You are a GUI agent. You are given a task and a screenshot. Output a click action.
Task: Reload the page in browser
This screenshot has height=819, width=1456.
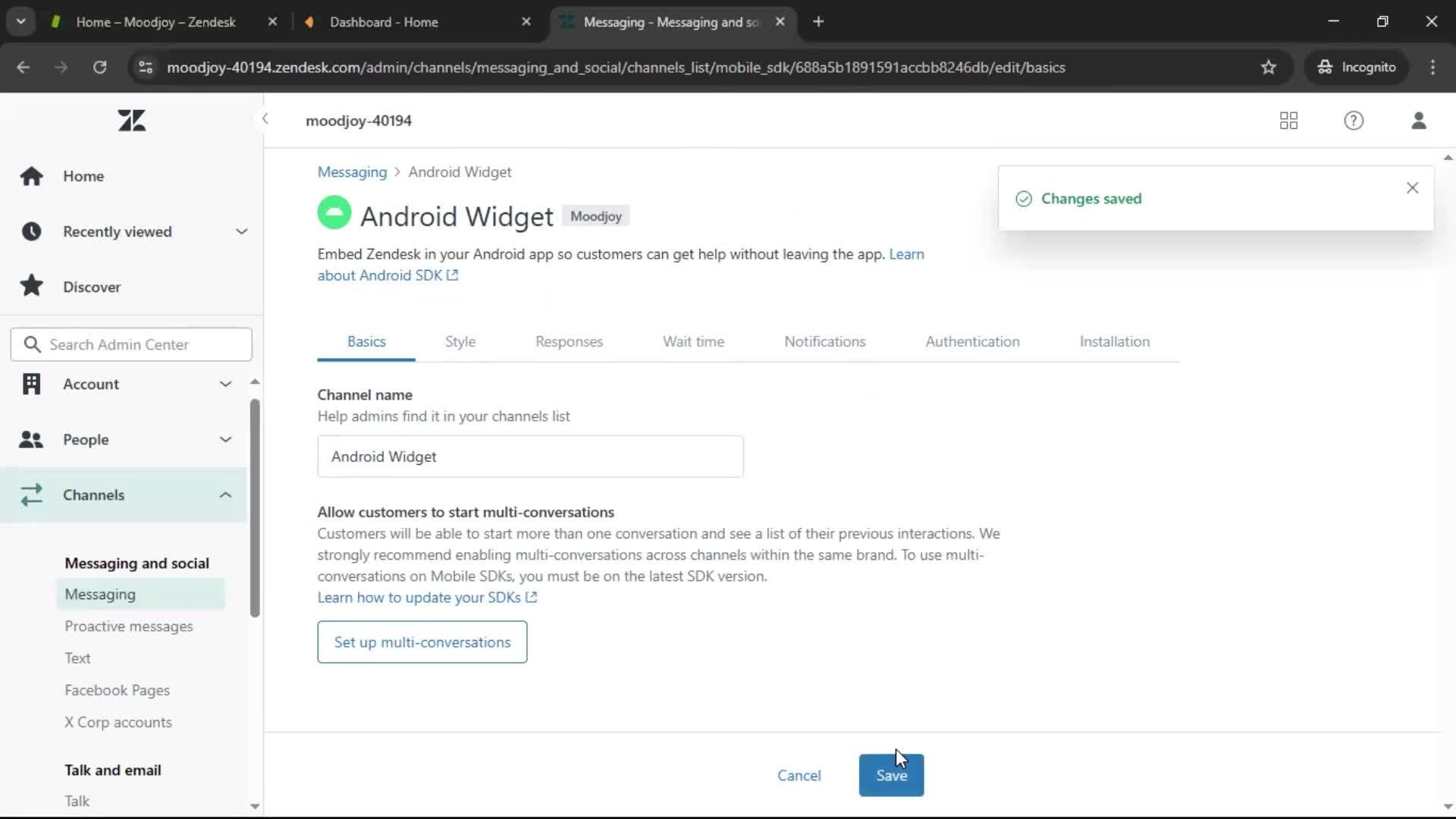pyautogui.click(x=99, y=67)
